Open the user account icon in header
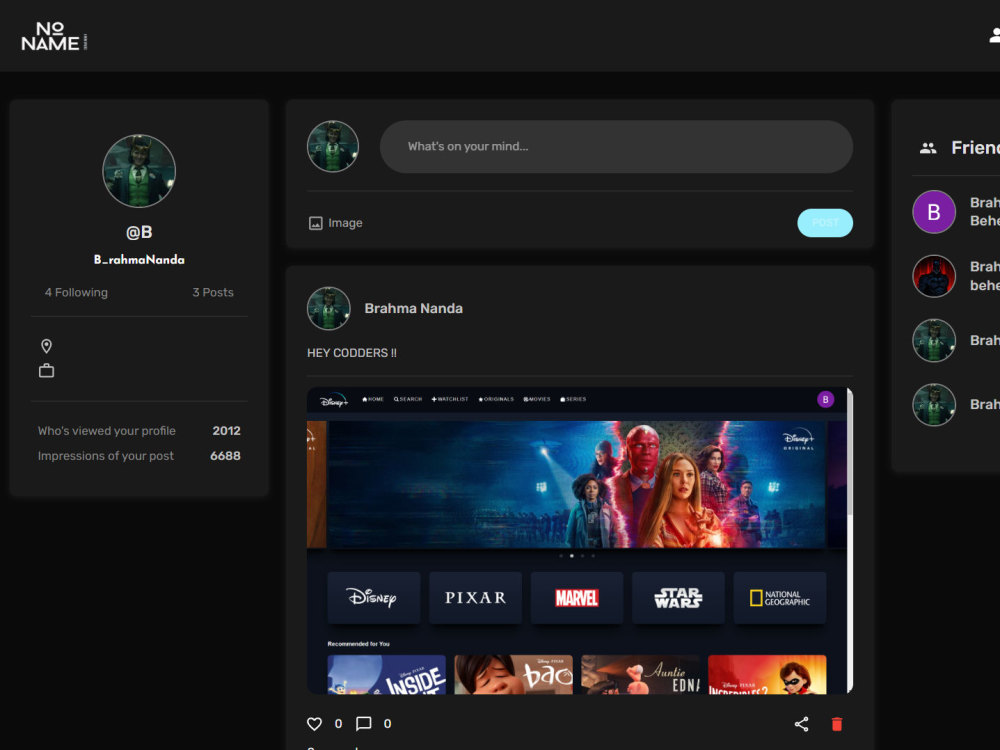Viewport: 1000px width, 750px height. pos(994,36)
